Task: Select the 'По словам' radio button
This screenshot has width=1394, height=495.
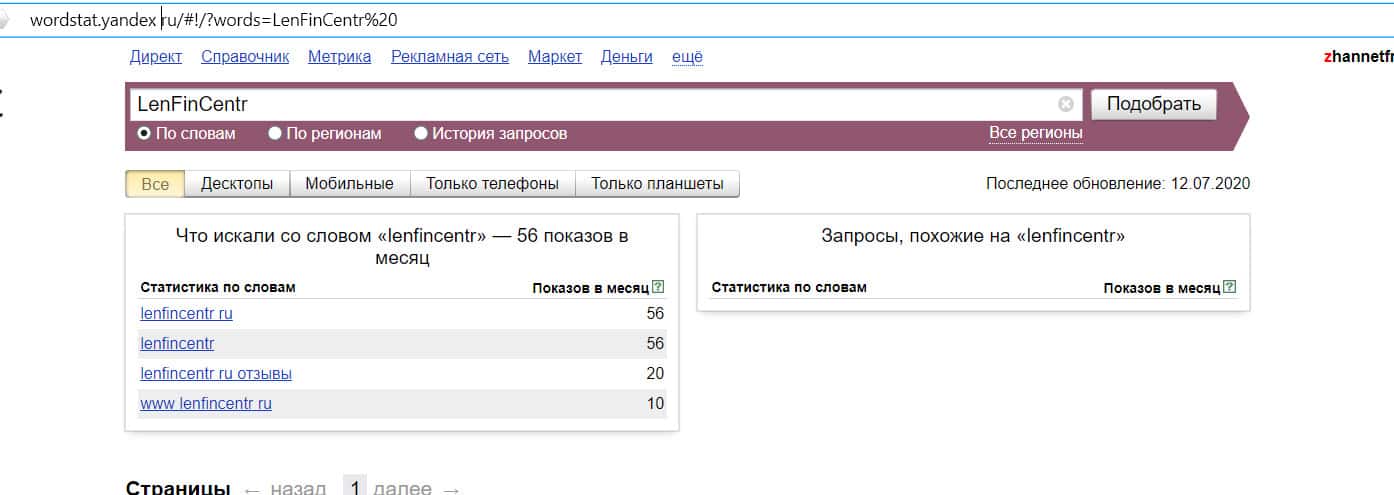Action: [x=144, y=133]
